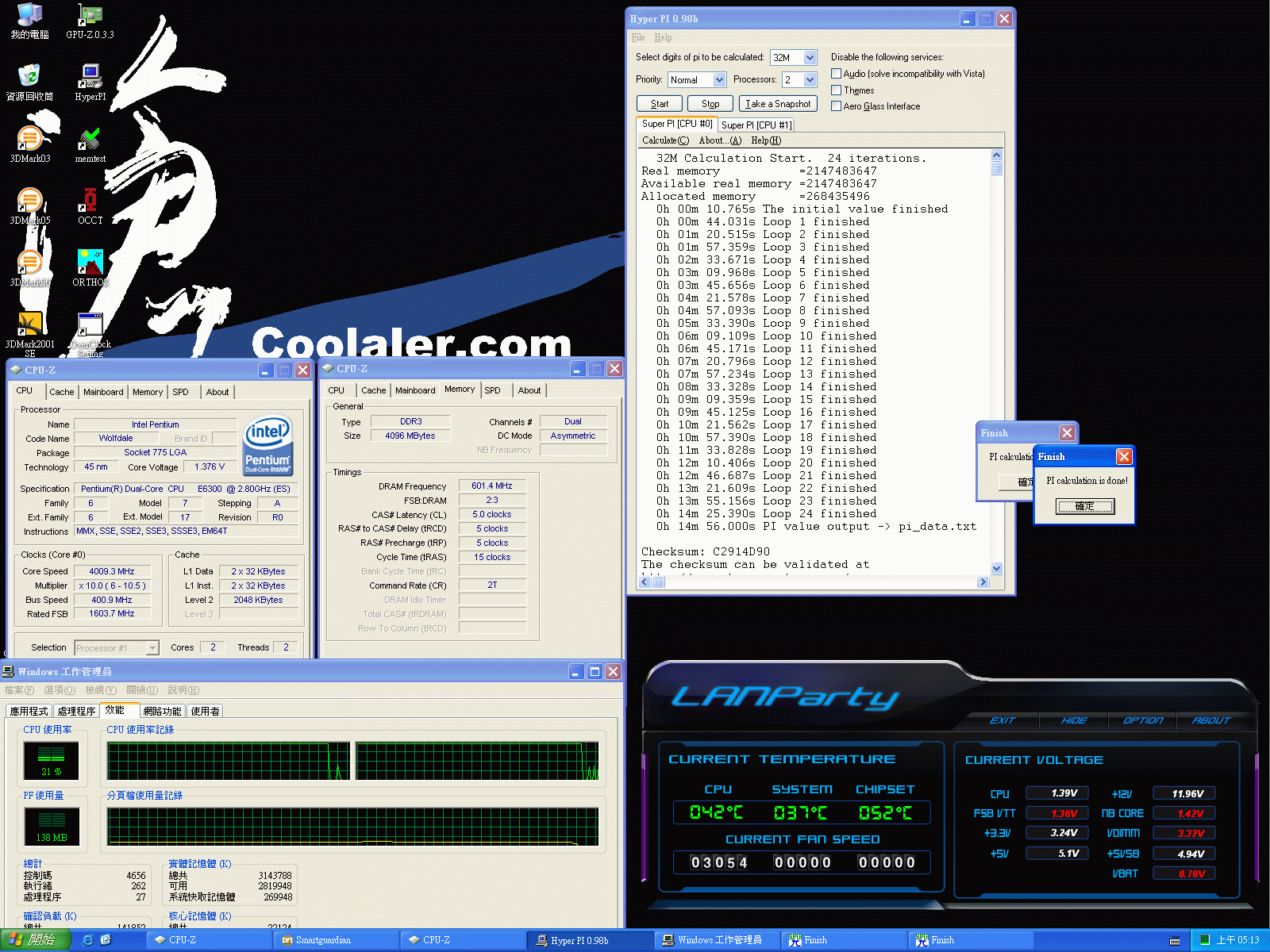Open the File menu in Task Manager
This screenshot has height=952, width=1270.
click(x=18, y=690)
